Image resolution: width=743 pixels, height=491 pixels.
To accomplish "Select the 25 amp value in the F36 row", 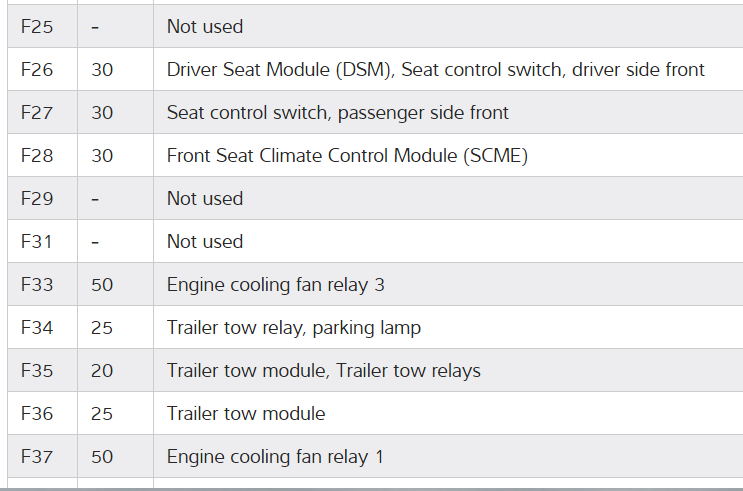I will [x=102, y=414].
